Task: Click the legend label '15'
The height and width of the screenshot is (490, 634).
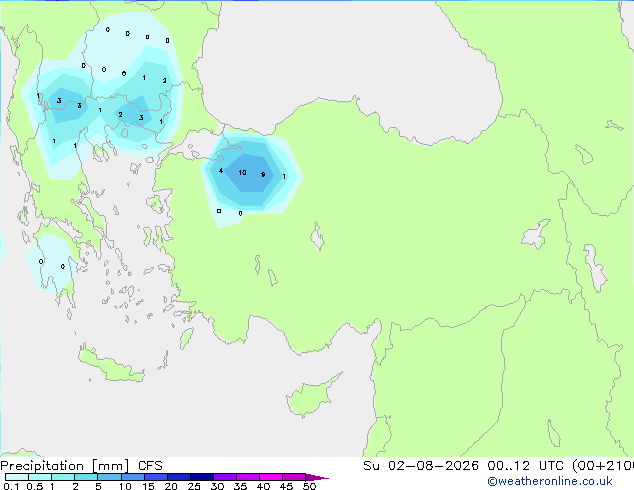Action: [x=148, y=486]
